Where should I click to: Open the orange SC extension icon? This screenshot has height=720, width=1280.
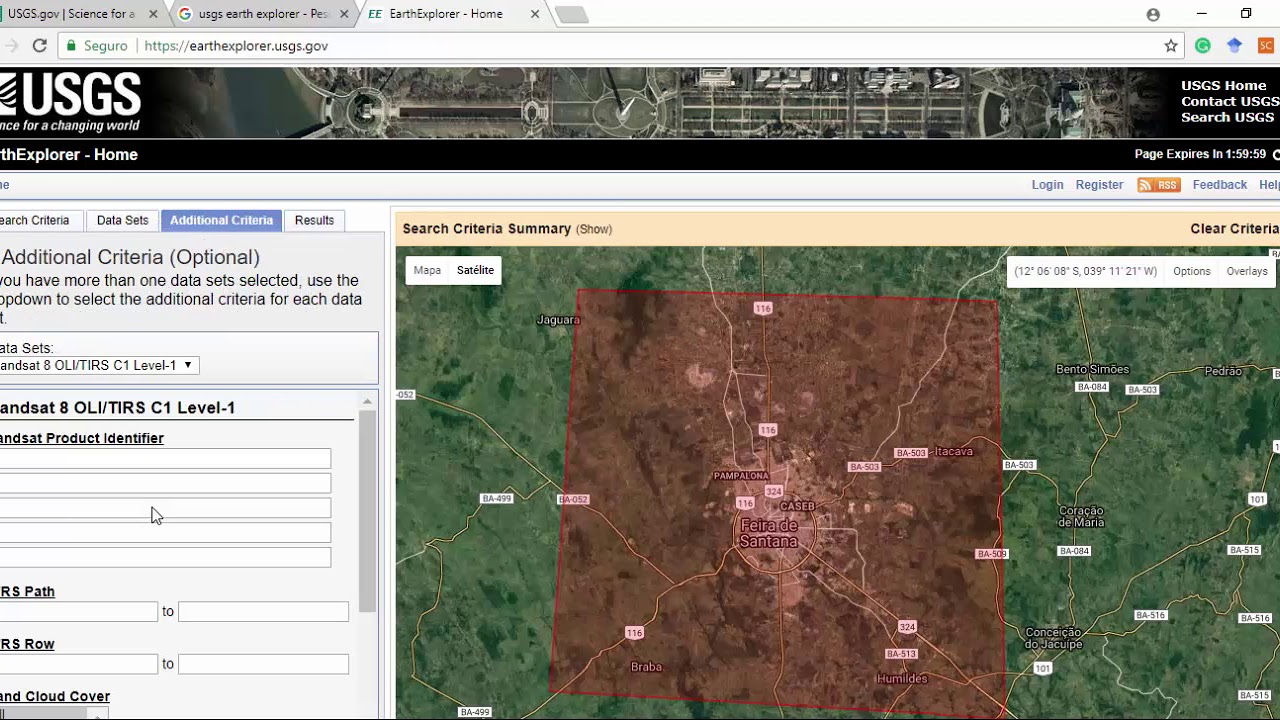pos(1266,46)
